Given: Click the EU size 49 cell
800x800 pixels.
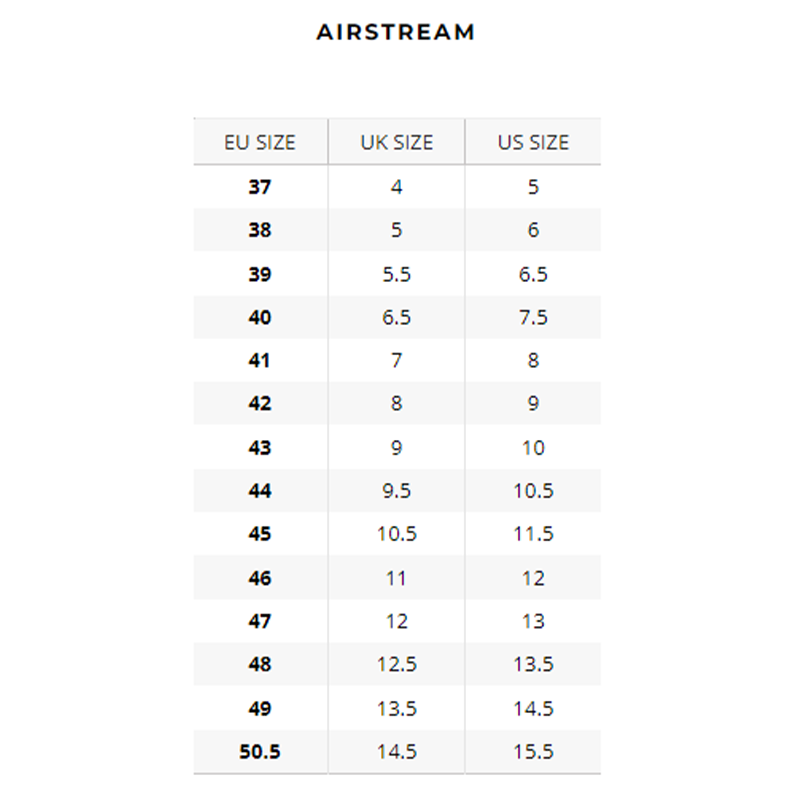Looking at the screenshot, I should tap(260, 709).
